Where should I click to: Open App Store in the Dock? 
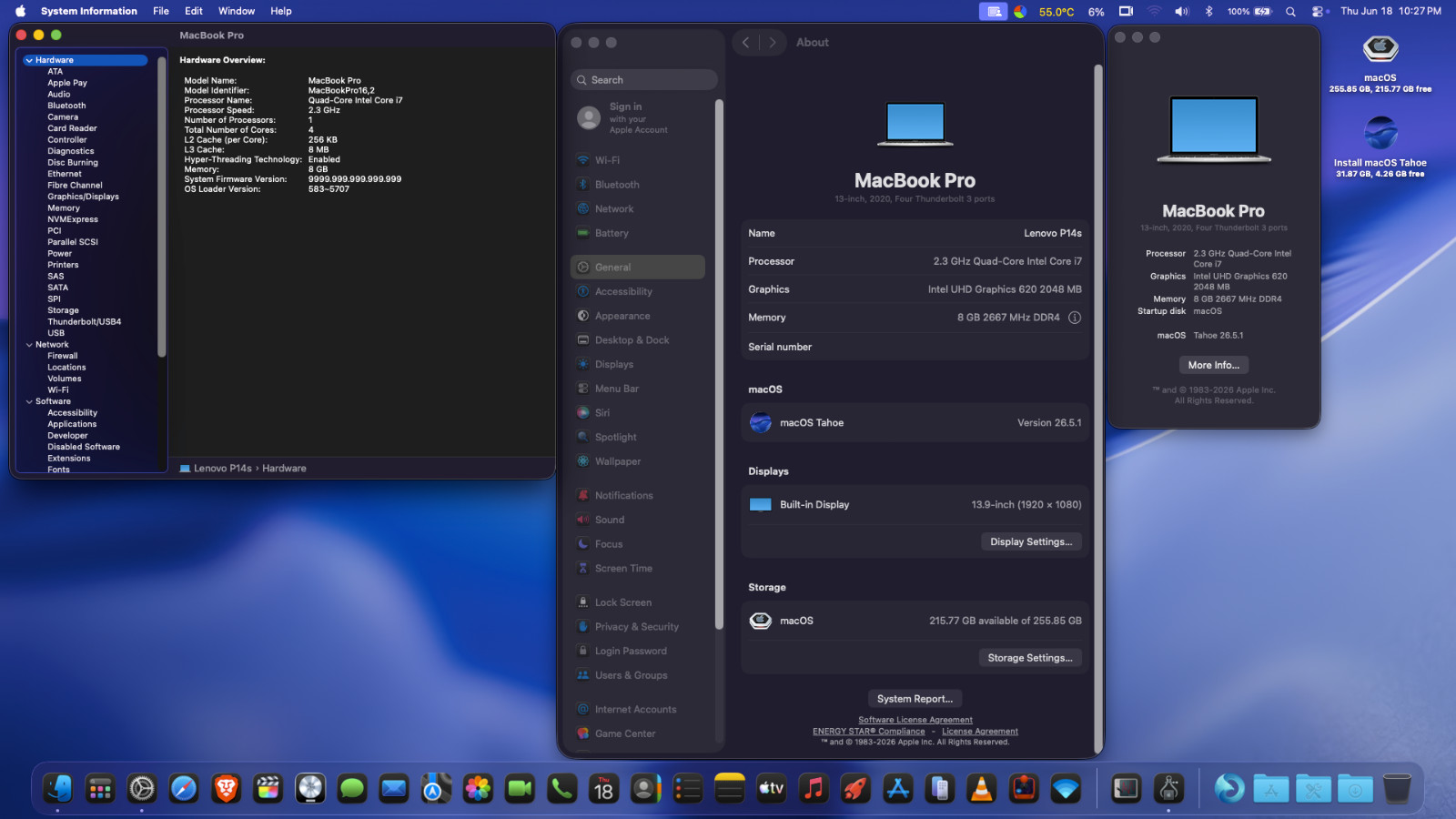coord(897,788)
